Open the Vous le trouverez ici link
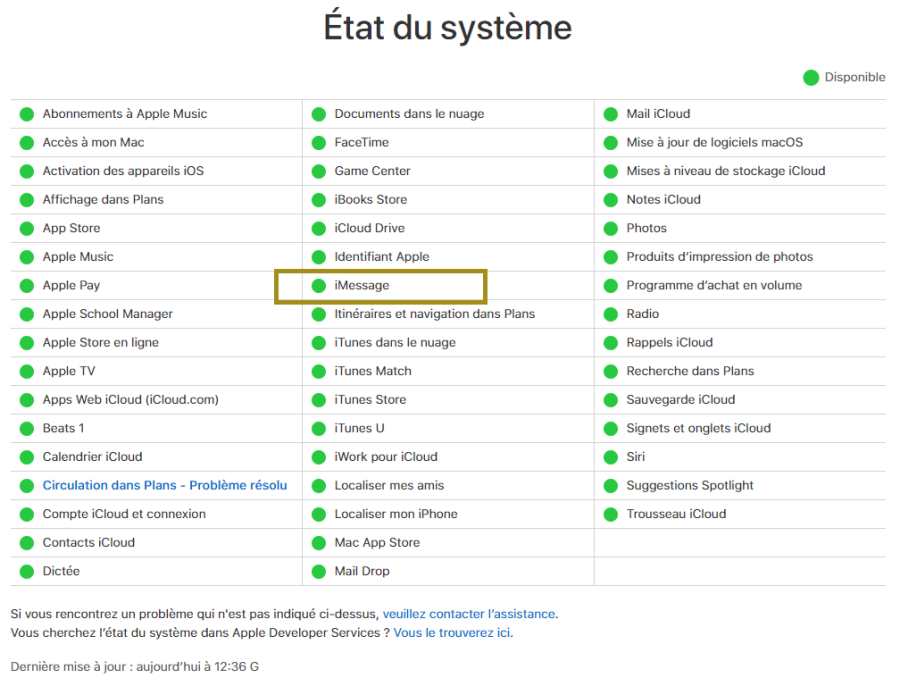The width and height of the screenshot is (900, 678). (x=452, y=633)
